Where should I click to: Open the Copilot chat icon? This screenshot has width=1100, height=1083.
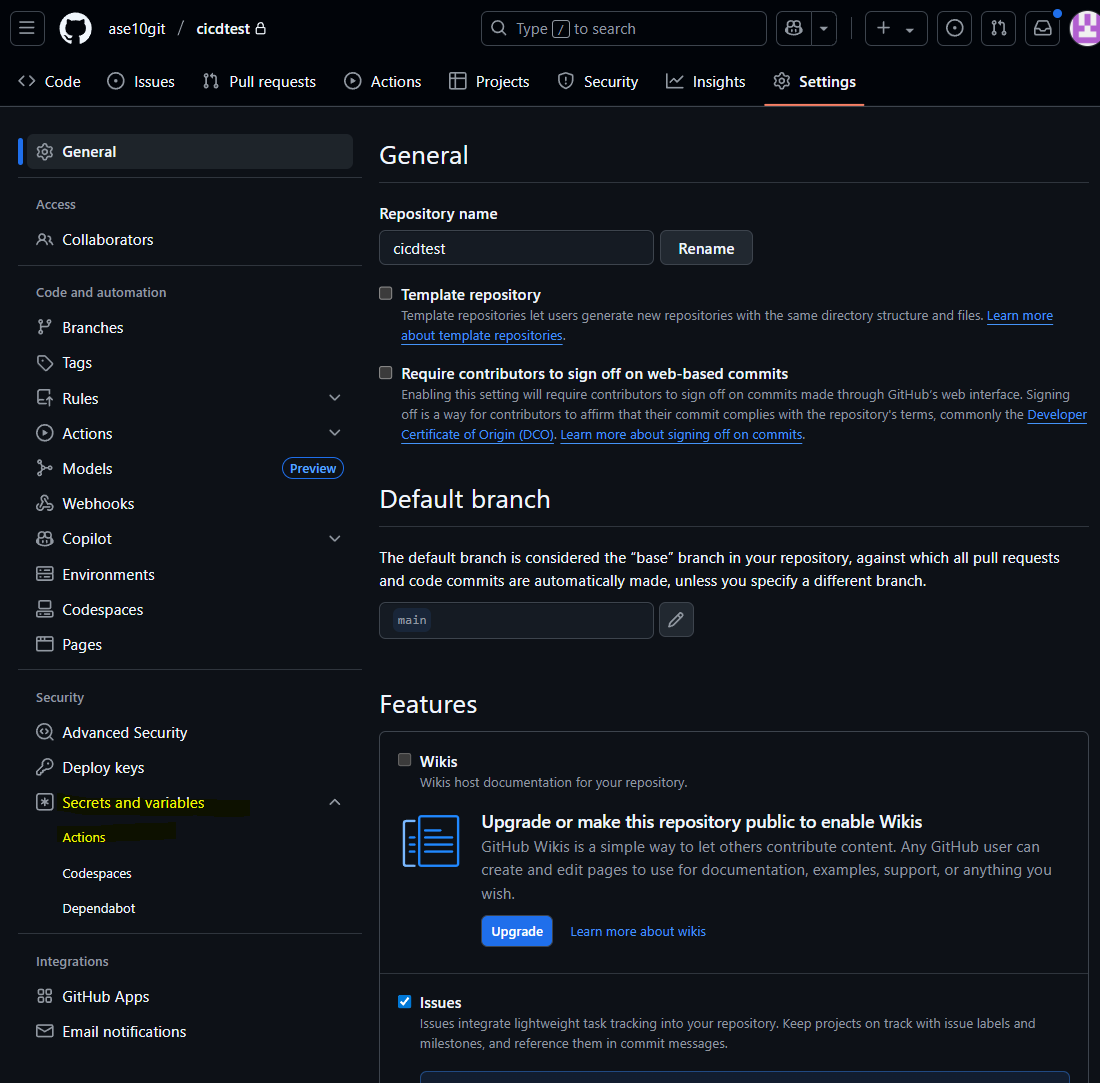794,28
